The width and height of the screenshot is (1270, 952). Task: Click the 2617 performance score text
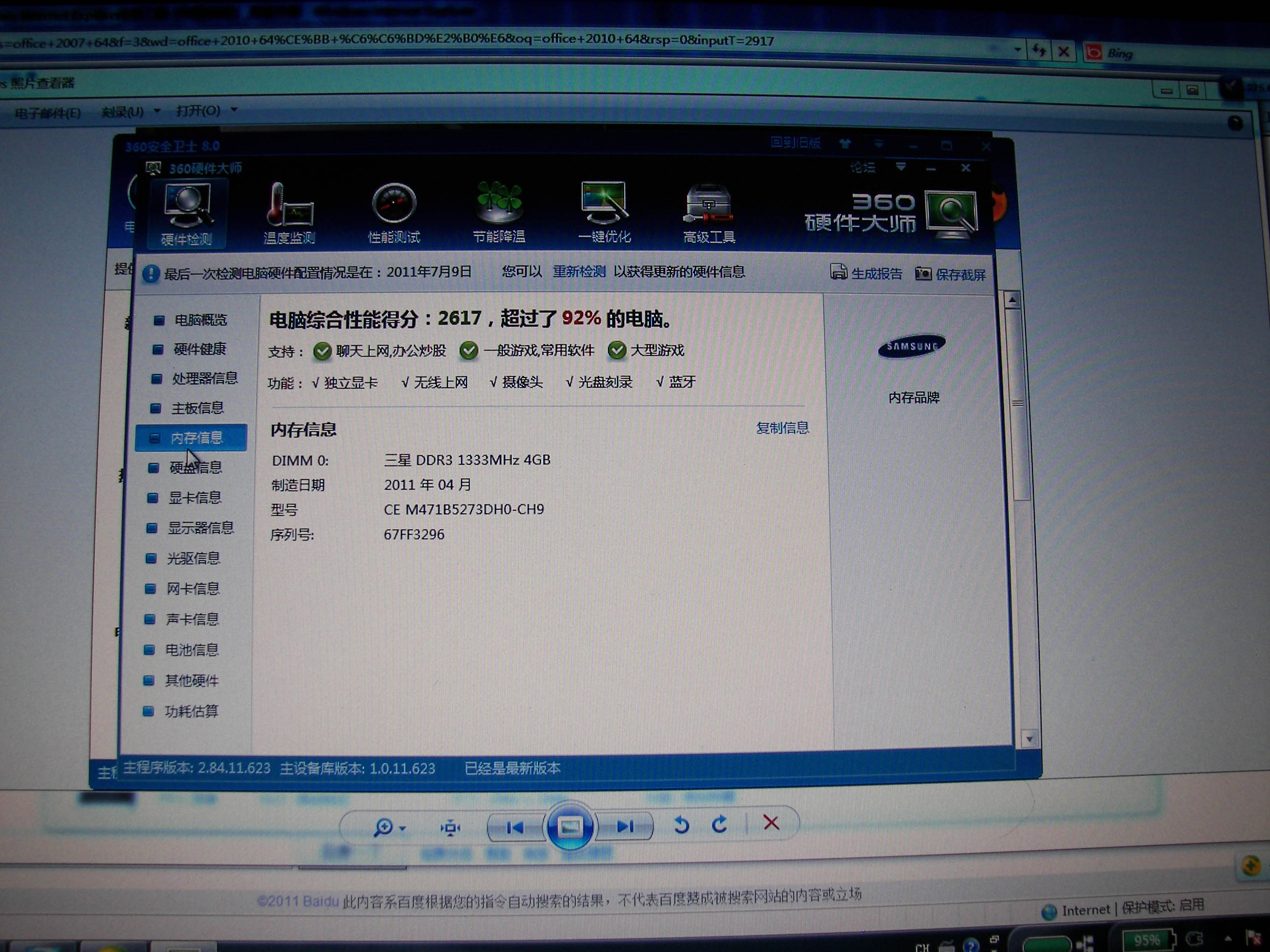459,318
